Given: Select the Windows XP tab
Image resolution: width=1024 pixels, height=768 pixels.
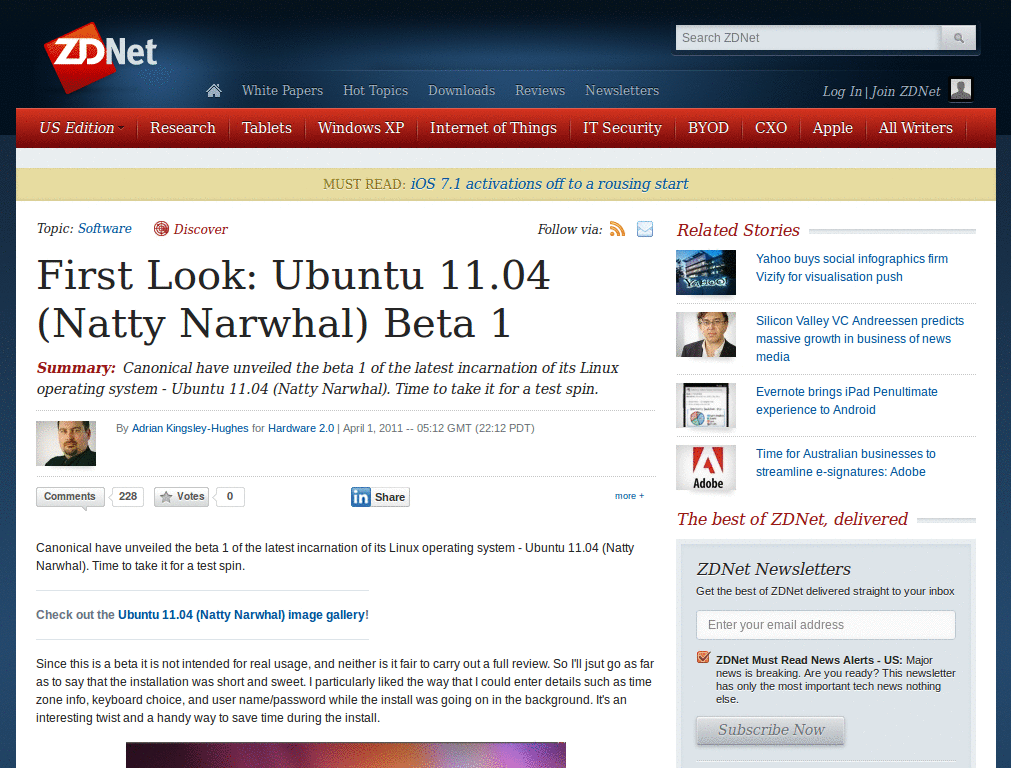Looking at the screenshot, I should click(361, 128).
